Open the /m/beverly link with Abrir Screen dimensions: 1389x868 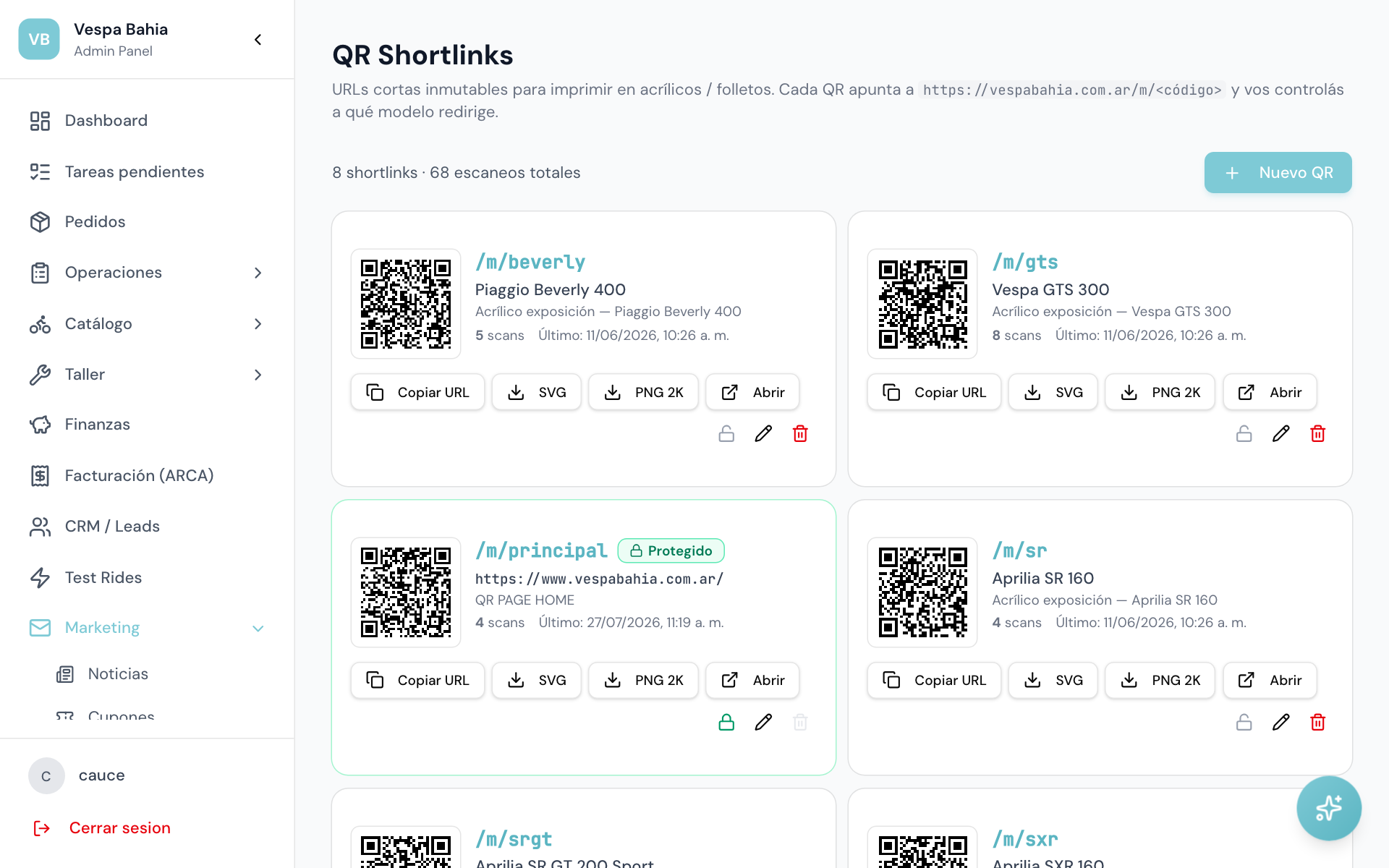(x=752, y=392)
